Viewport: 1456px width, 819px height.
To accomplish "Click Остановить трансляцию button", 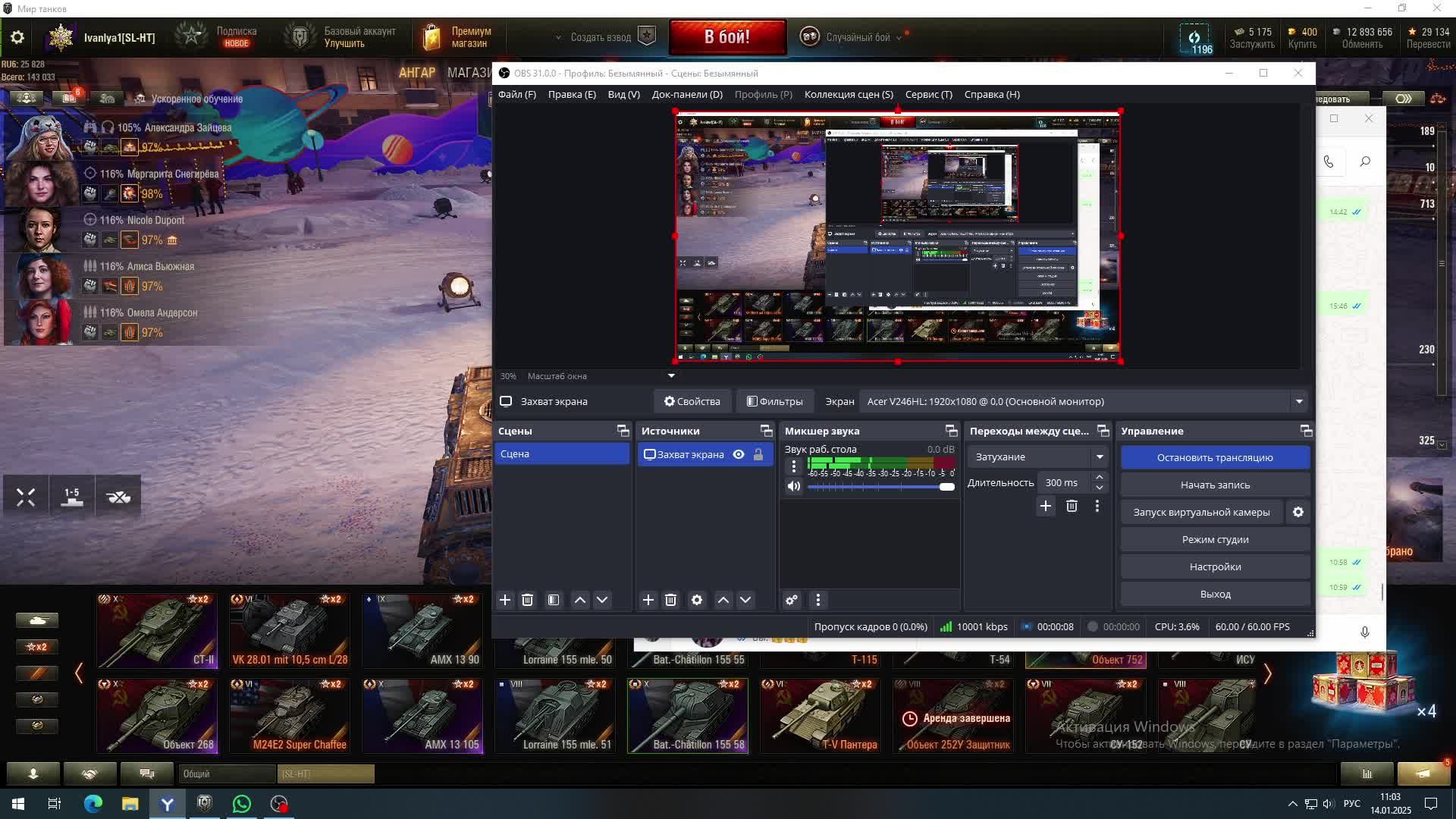I will pos(1215,457).
